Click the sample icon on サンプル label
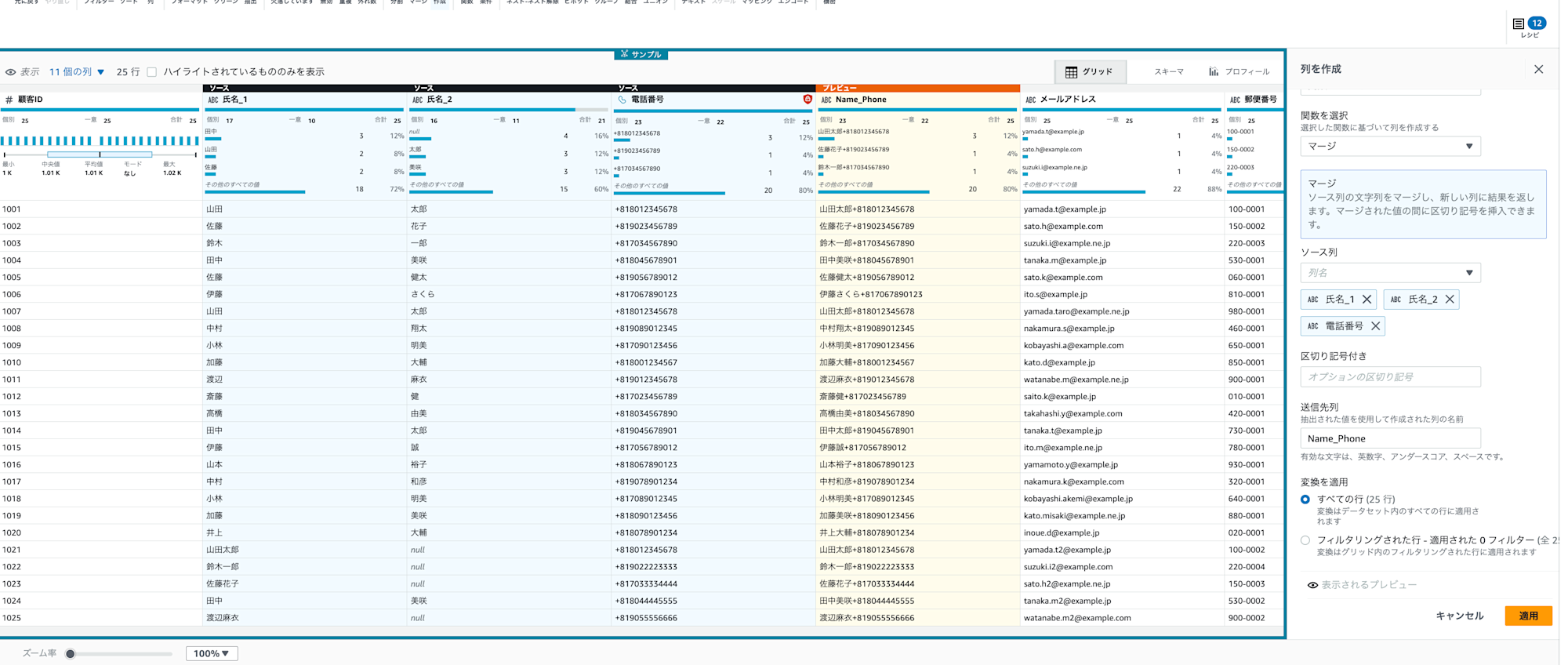 tap(625, 54)
